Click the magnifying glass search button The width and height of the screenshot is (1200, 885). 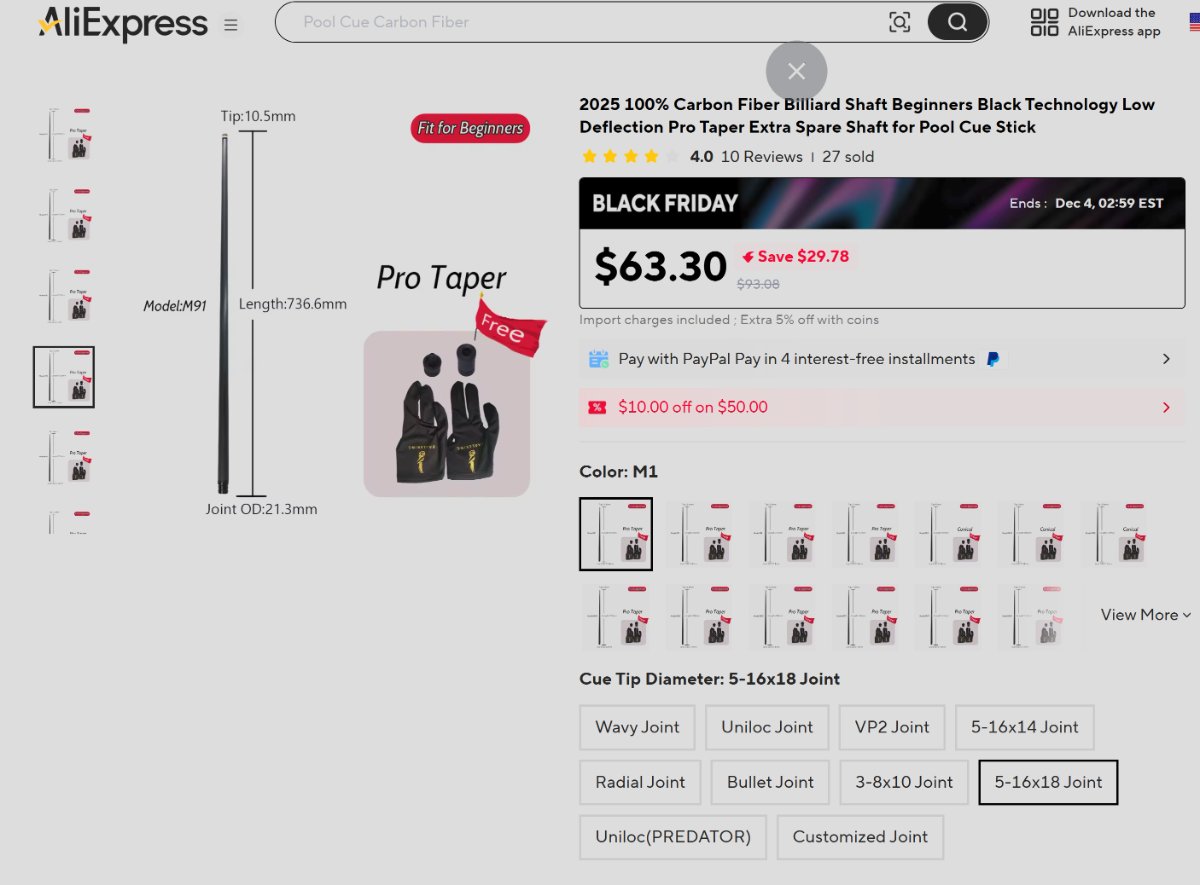(957, 22)
